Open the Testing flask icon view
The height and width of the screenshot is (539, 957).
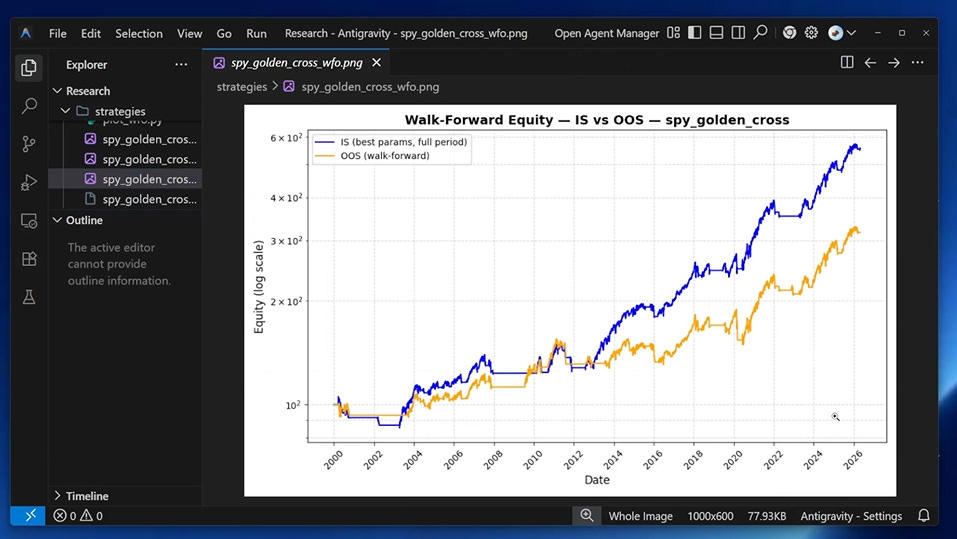coord(29,297)
